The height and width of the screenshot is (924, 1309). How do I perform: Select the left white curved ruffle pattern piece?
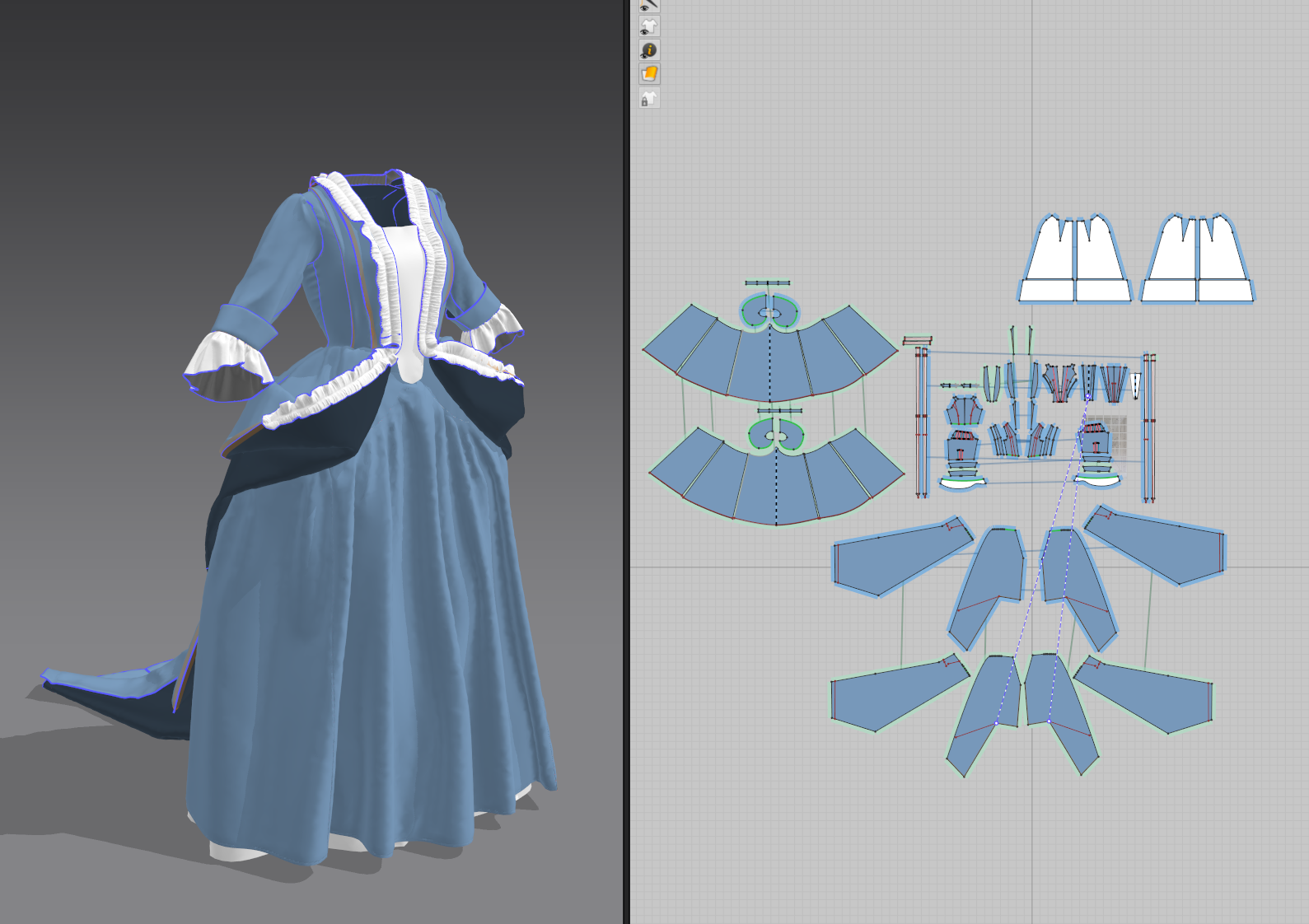tap(963, 483)
